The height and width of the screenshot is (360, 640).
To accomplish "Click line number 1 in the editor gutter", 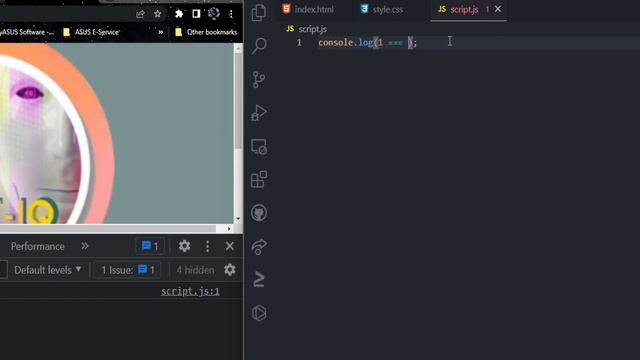I will click(299, 42).
